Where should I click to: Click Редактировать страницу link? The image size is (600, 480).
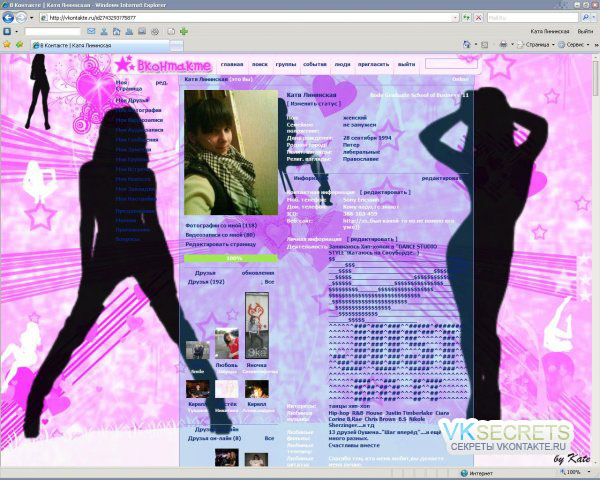point(221,244)
